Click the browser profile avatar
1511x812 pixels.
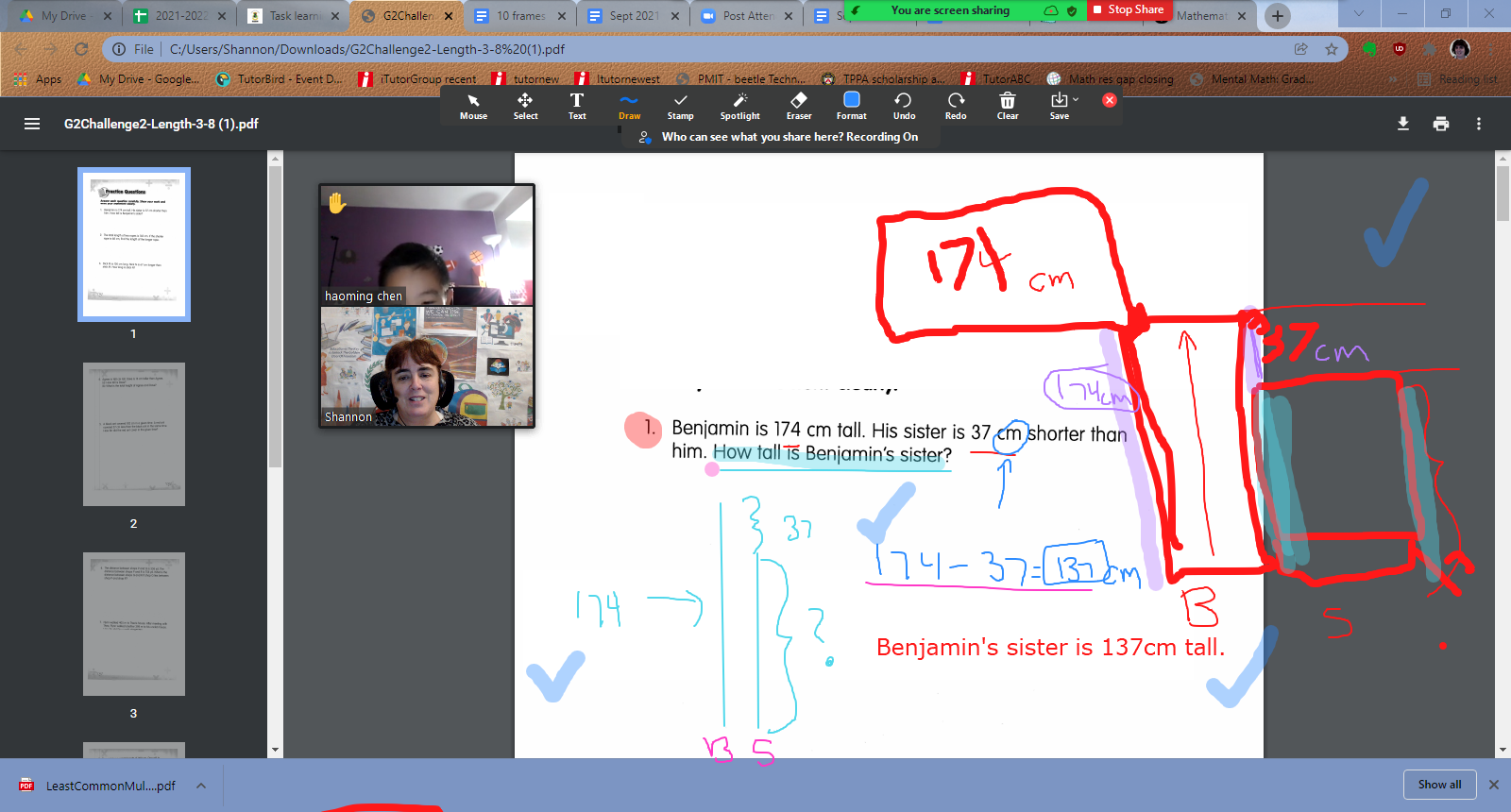click(1460, 49)
